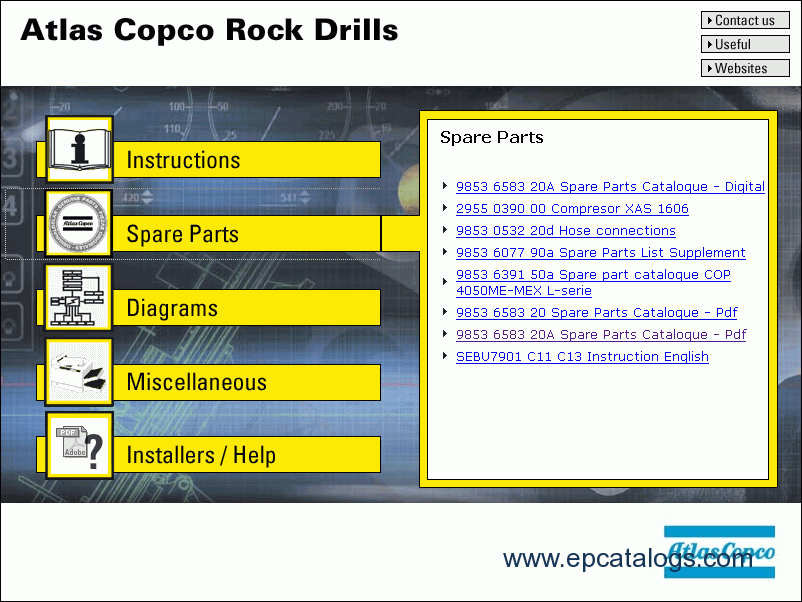Open the 2955 0390 00 Compresor XAS 1606 link
The image size is (802, 602).
point(572,209)
